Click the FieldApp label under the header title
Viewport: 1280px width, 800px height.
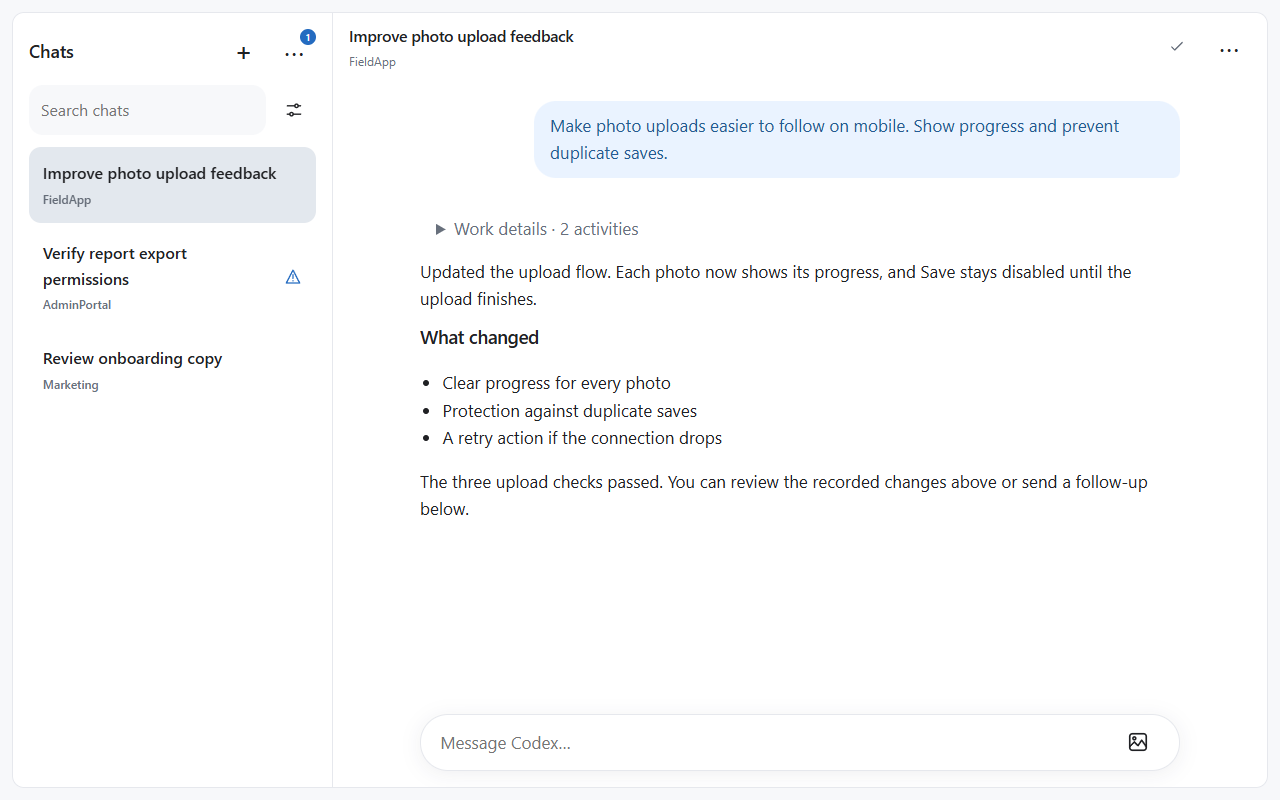(x=372, y=62)
